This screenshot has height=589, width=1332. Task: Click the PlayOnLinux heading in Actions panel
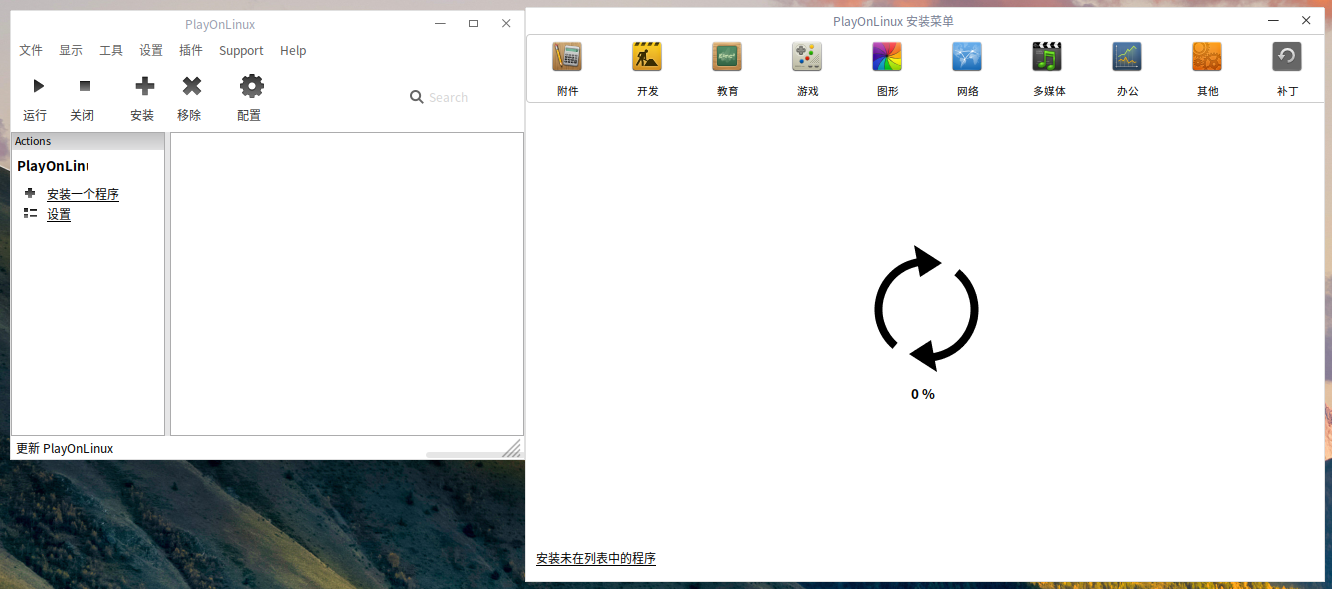[52, 166]
